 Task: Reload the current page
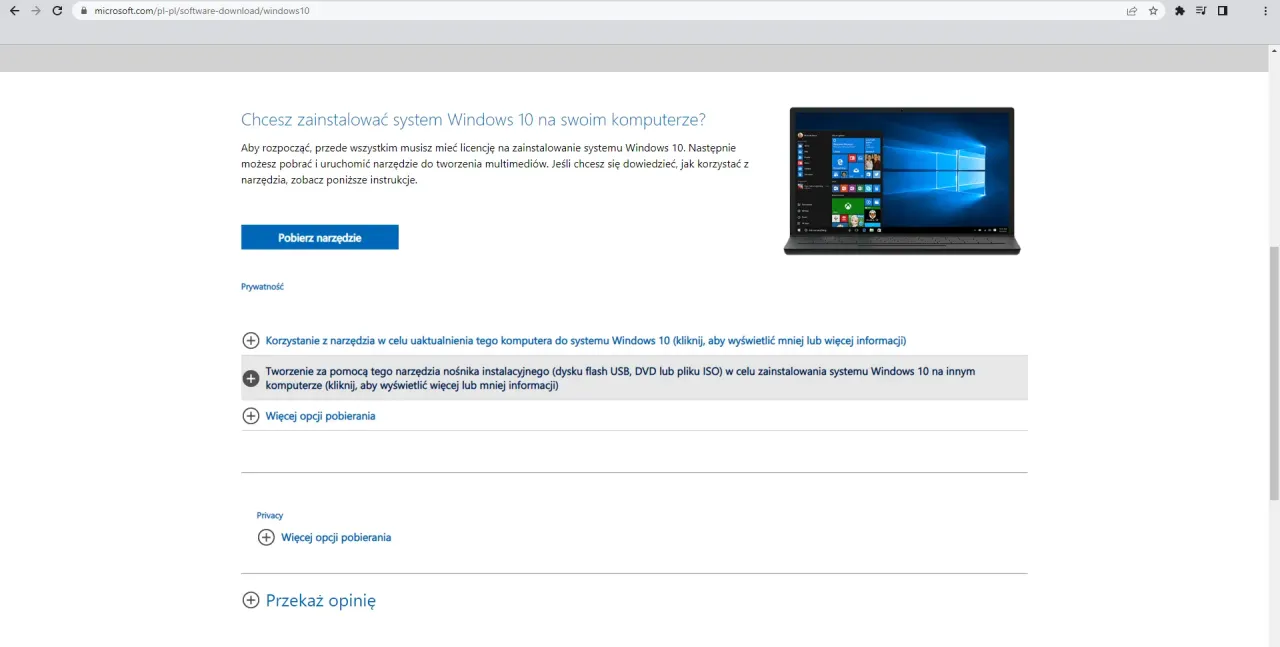tap(57, 10)
